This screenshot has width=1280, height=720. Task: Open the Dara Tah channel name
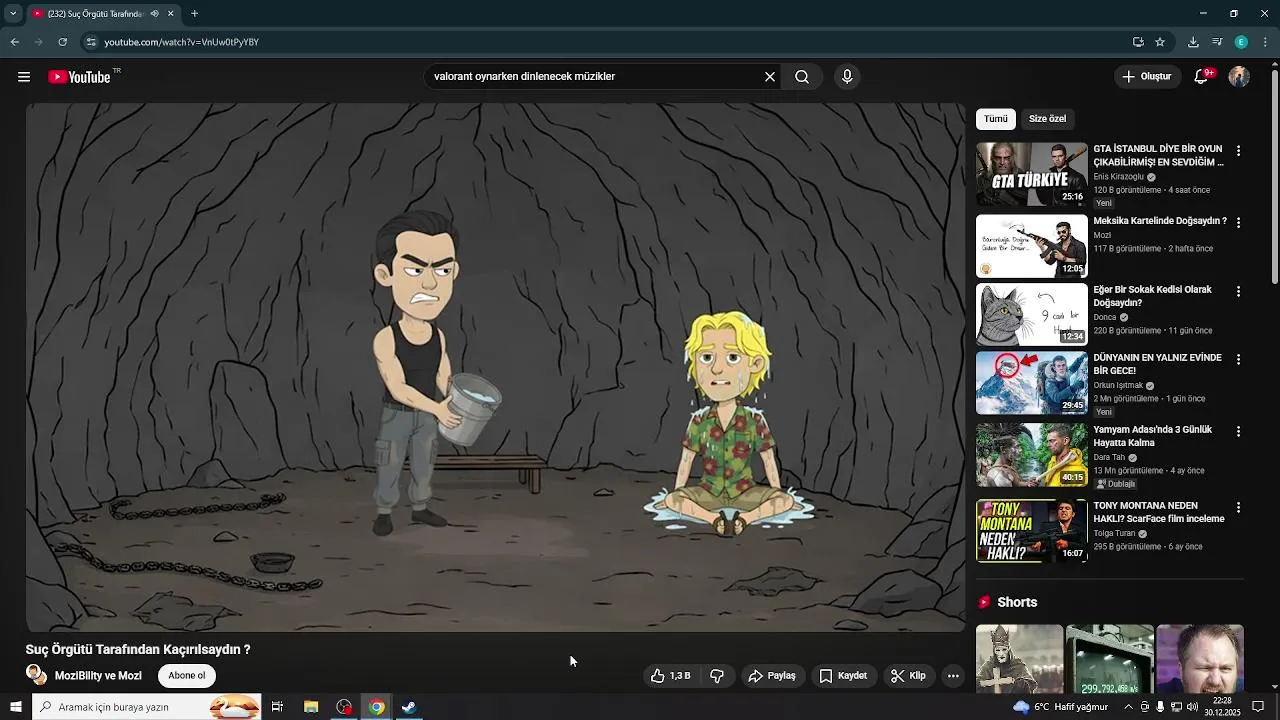[1109, 458]
